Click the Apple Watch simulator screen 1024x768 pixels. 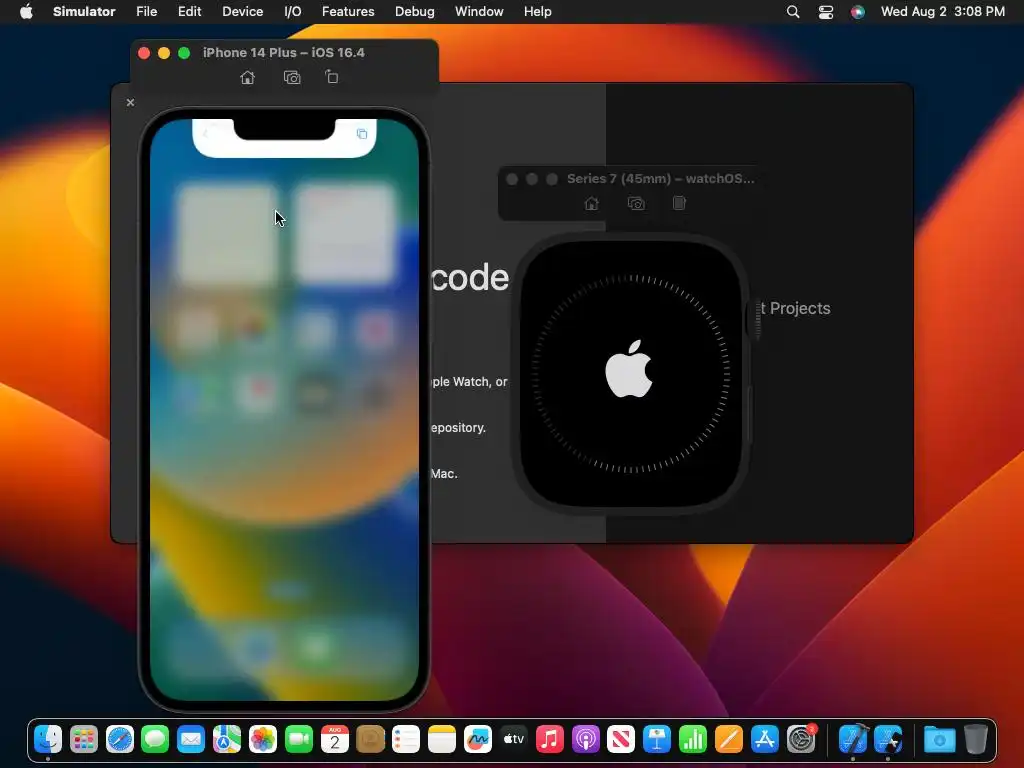tap(631, 373)
